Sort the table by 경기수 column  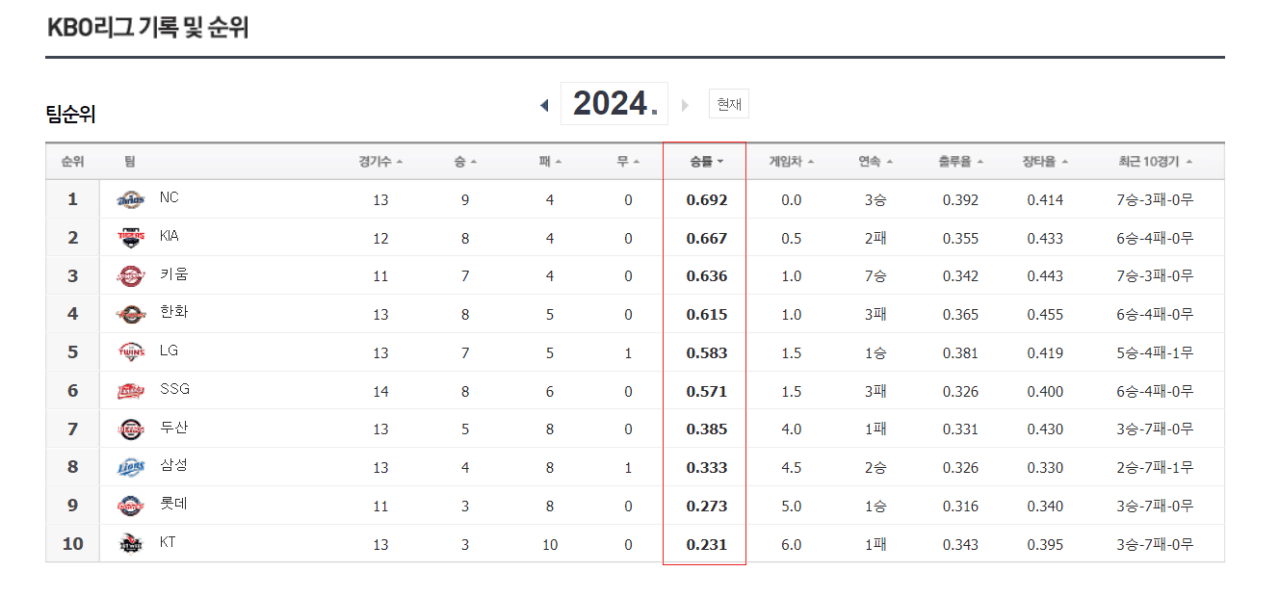click(x=381, y=162)
